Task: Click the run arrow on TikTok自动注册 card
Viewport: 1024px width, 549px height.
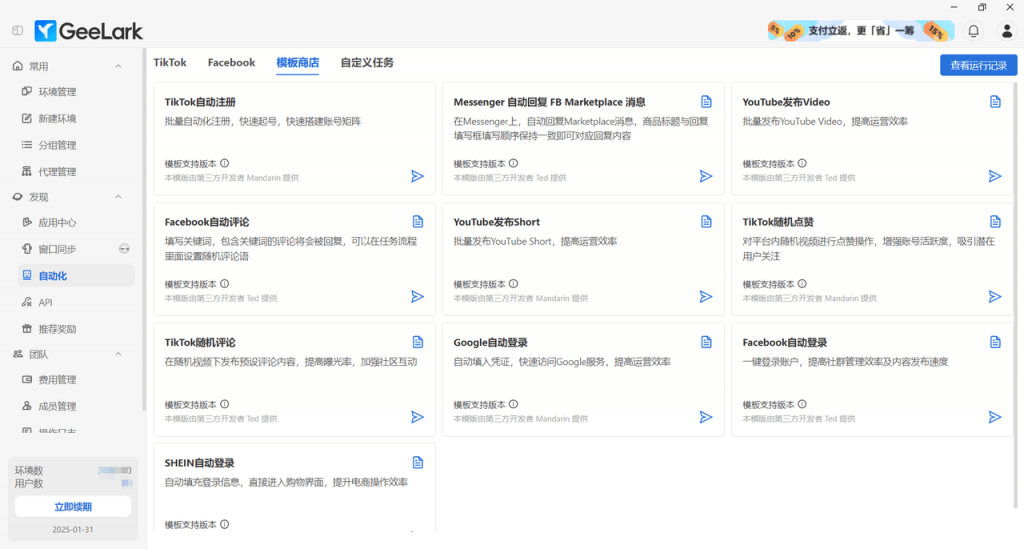Action: [x=417, y=176]
